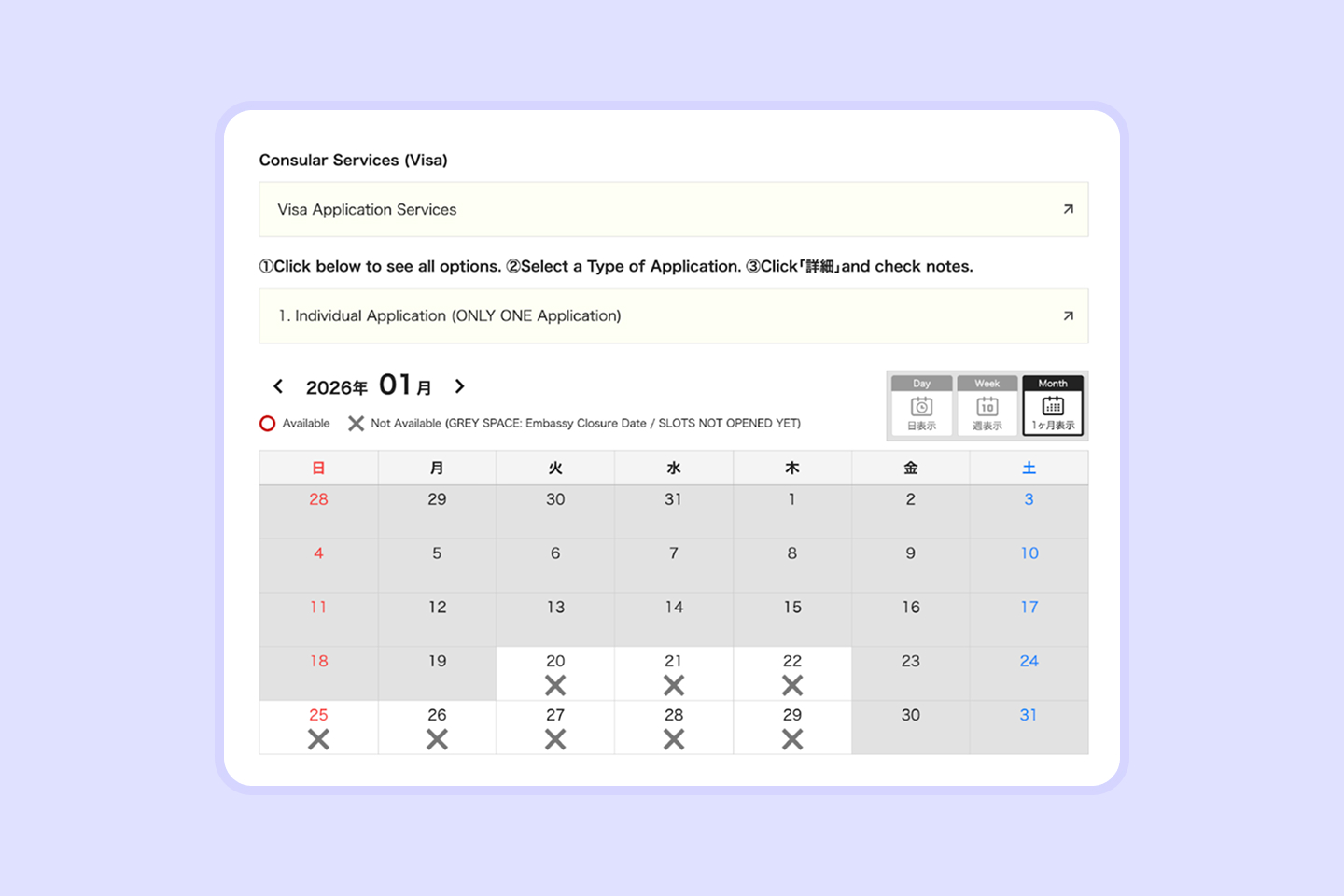Select January 28 date cell

674,727
